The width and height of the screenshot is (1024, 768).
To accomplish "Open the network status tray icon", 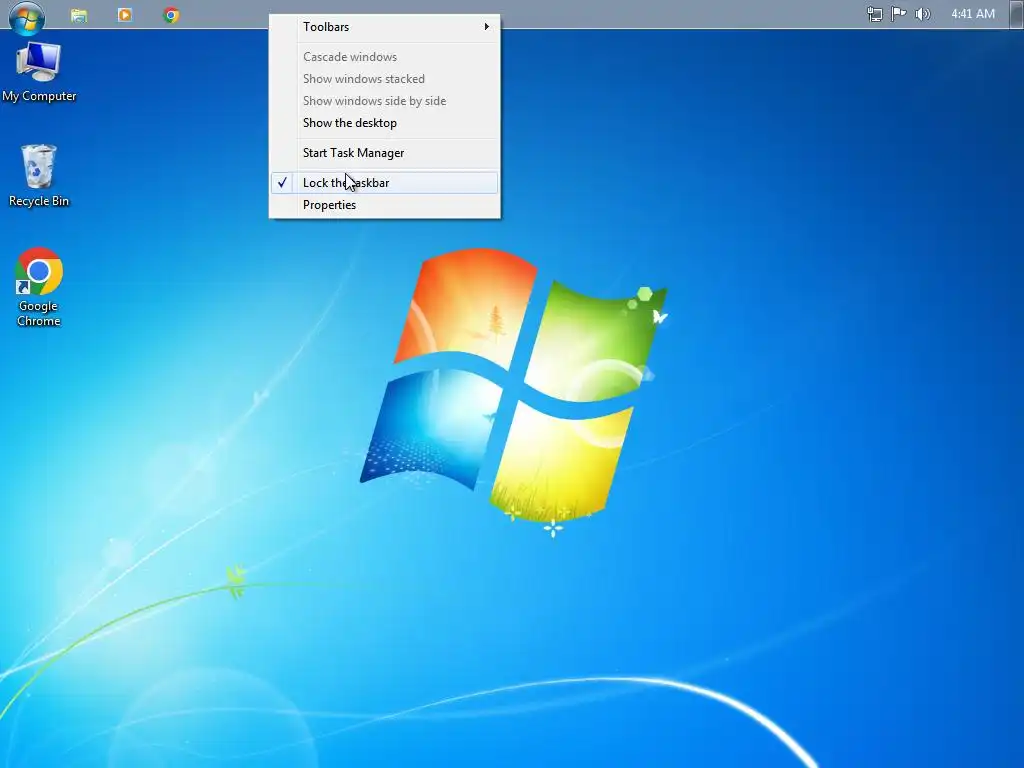I will tap(874, 14).
